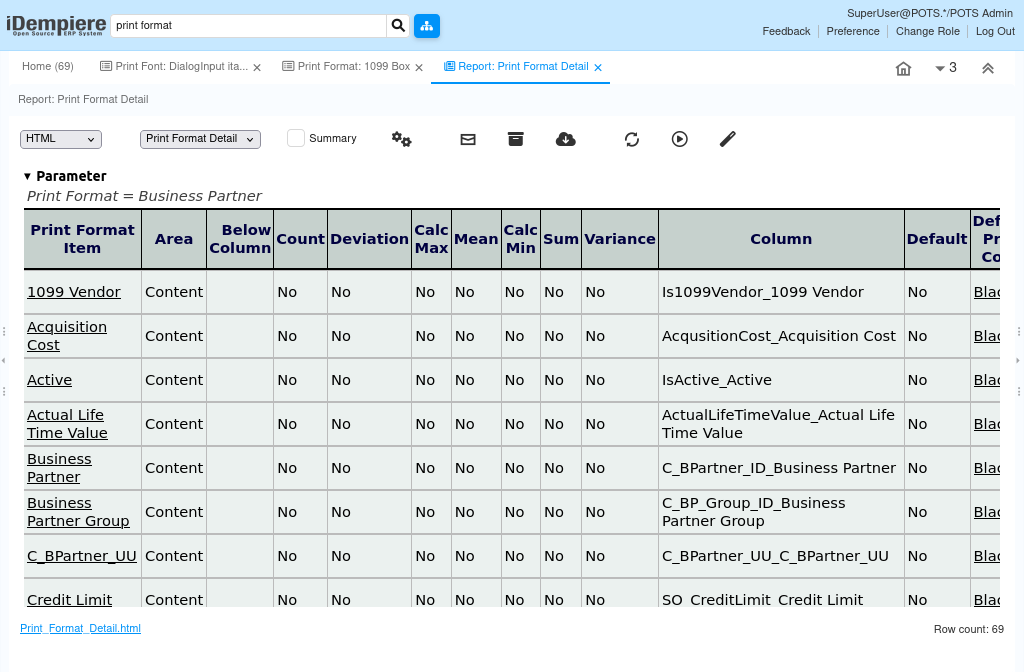Open the Business Partner Group link
This screenshot has height=672, width=1024.
click(x=78, y=512)
